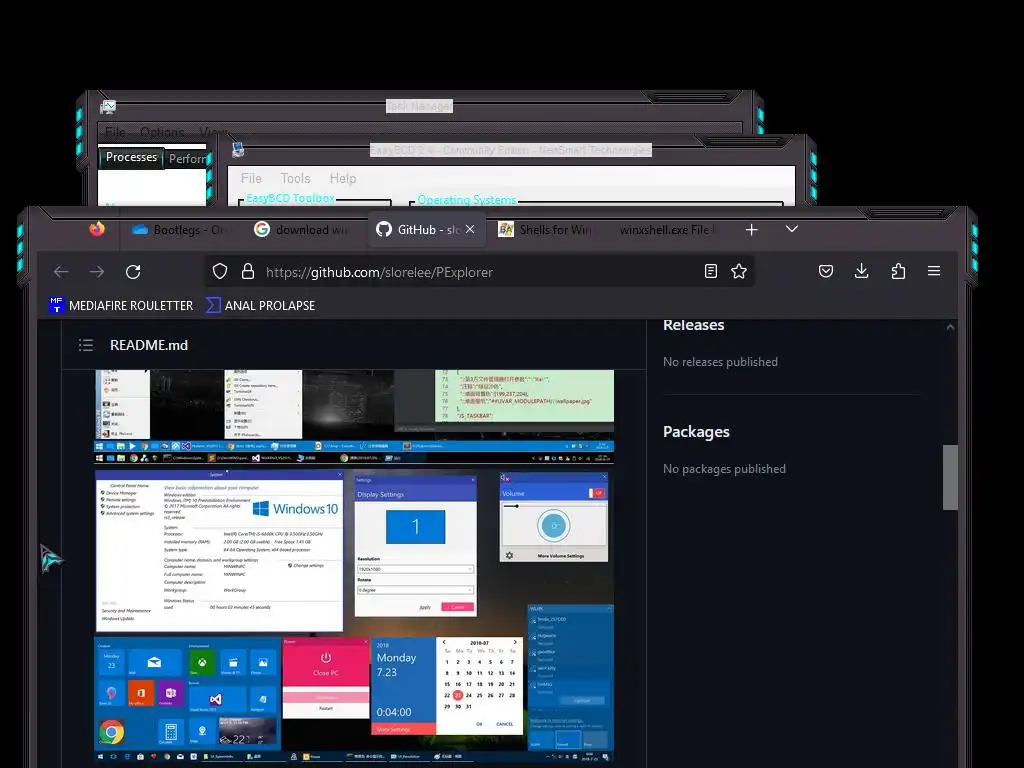This screenshot has height=768, width=1024.
Task: Expand the list all tabs chevron
Action: coord(792,229)
